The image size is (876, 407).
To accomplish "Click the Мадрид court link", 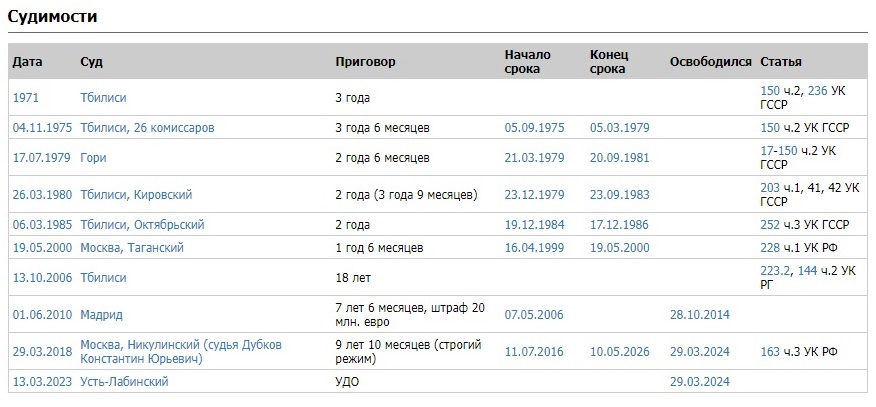I will 102,315.
